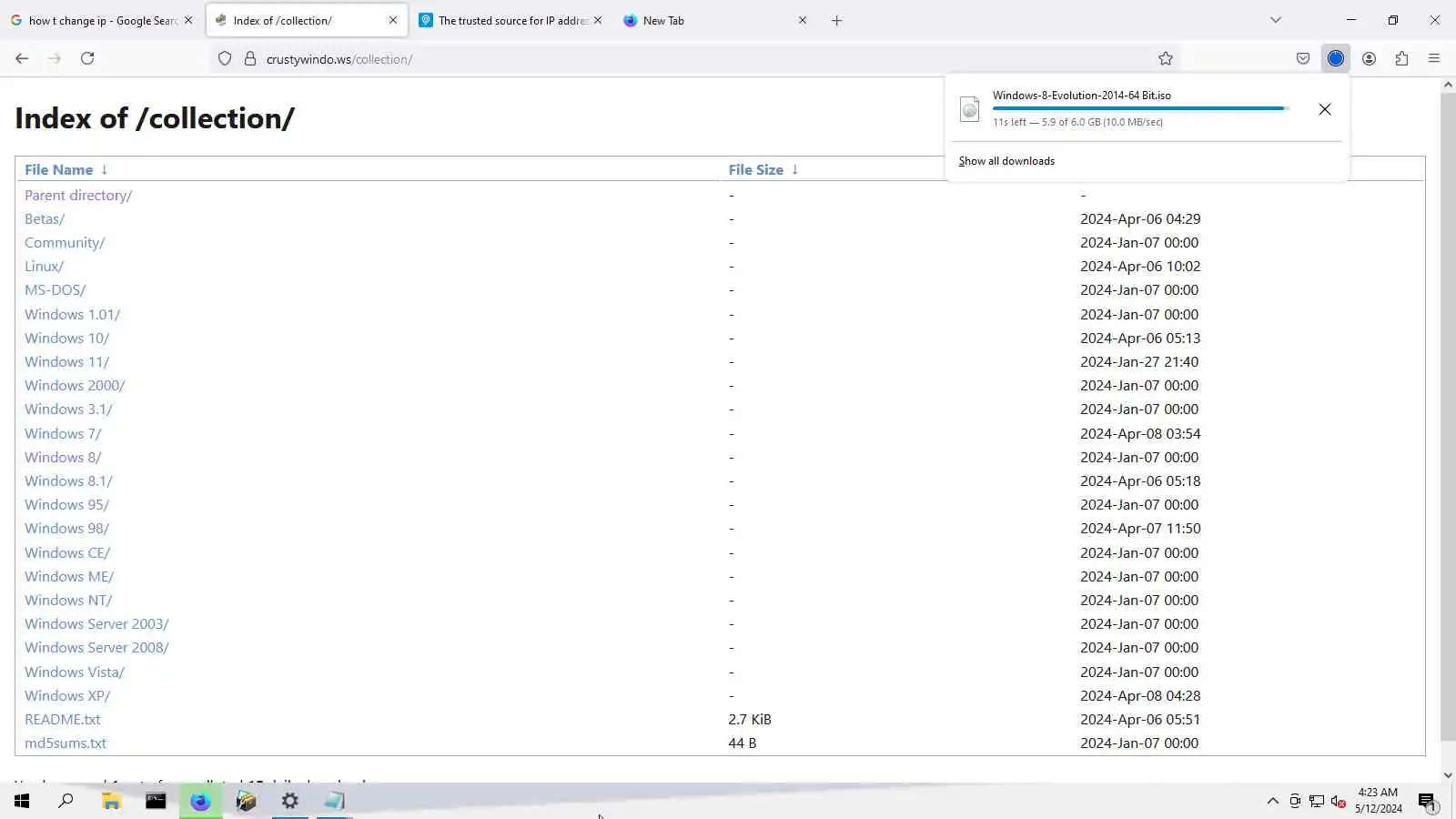Screen dimensions: 1456x819
Task: Open the Community/ folder link
Action: tap(65, 242)
